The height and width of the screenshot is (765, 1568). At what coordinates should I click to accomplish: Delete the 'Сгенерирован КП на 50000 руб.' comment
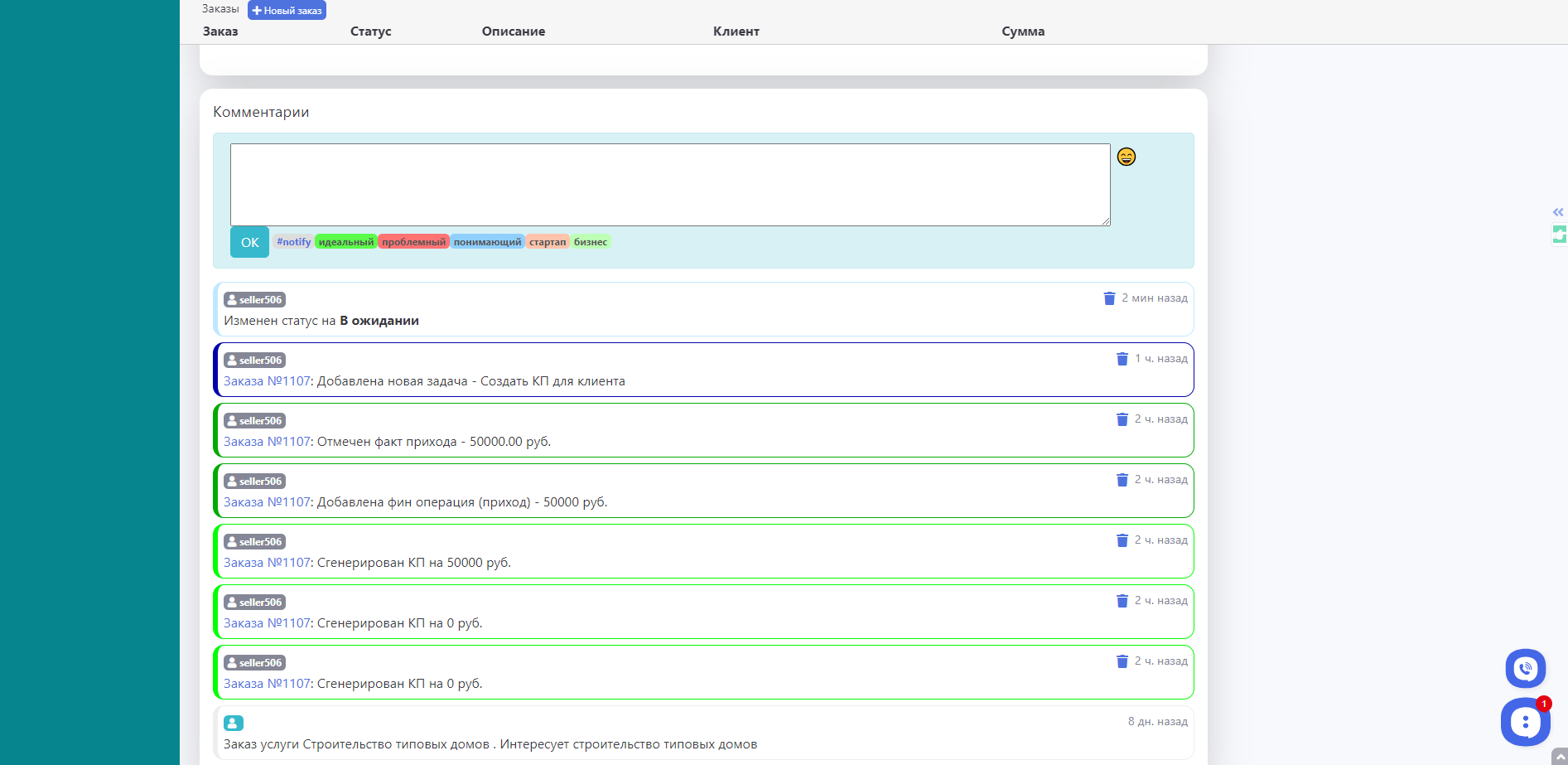coord(1122,540)
